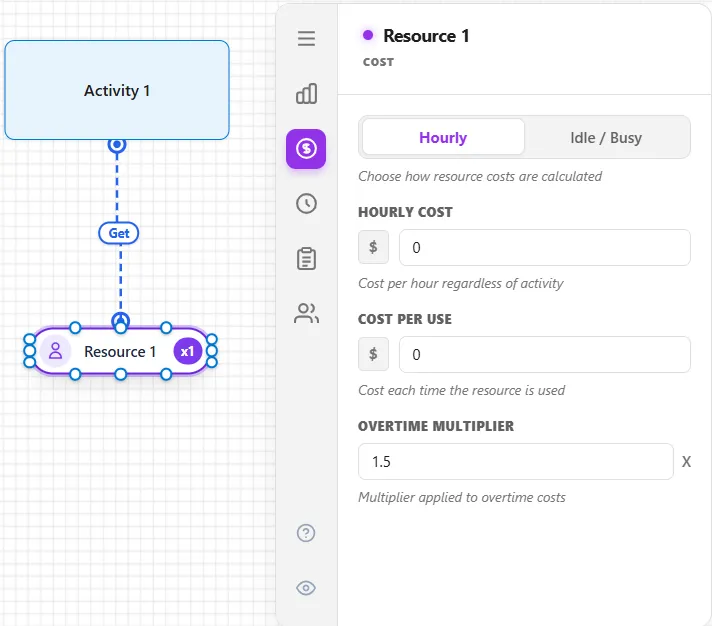Click the help question mark icon

(306, 533)
